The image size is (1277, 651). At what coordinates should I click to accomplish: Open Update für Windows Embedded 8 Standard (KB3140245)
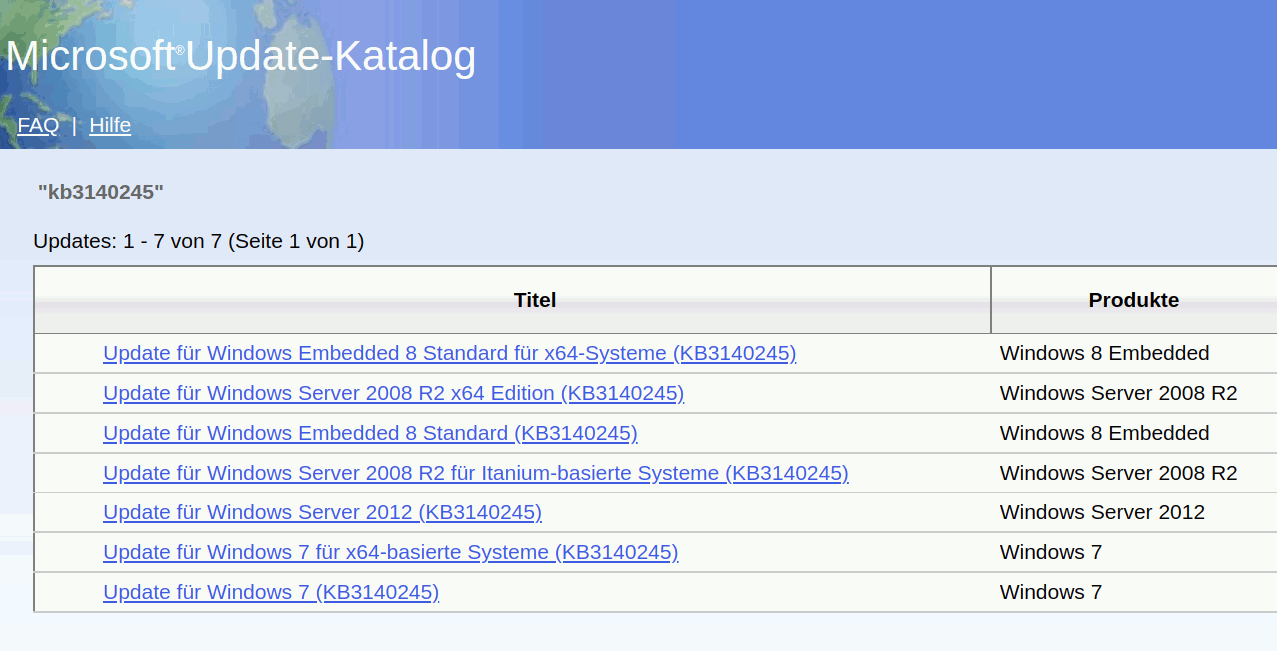370,433
